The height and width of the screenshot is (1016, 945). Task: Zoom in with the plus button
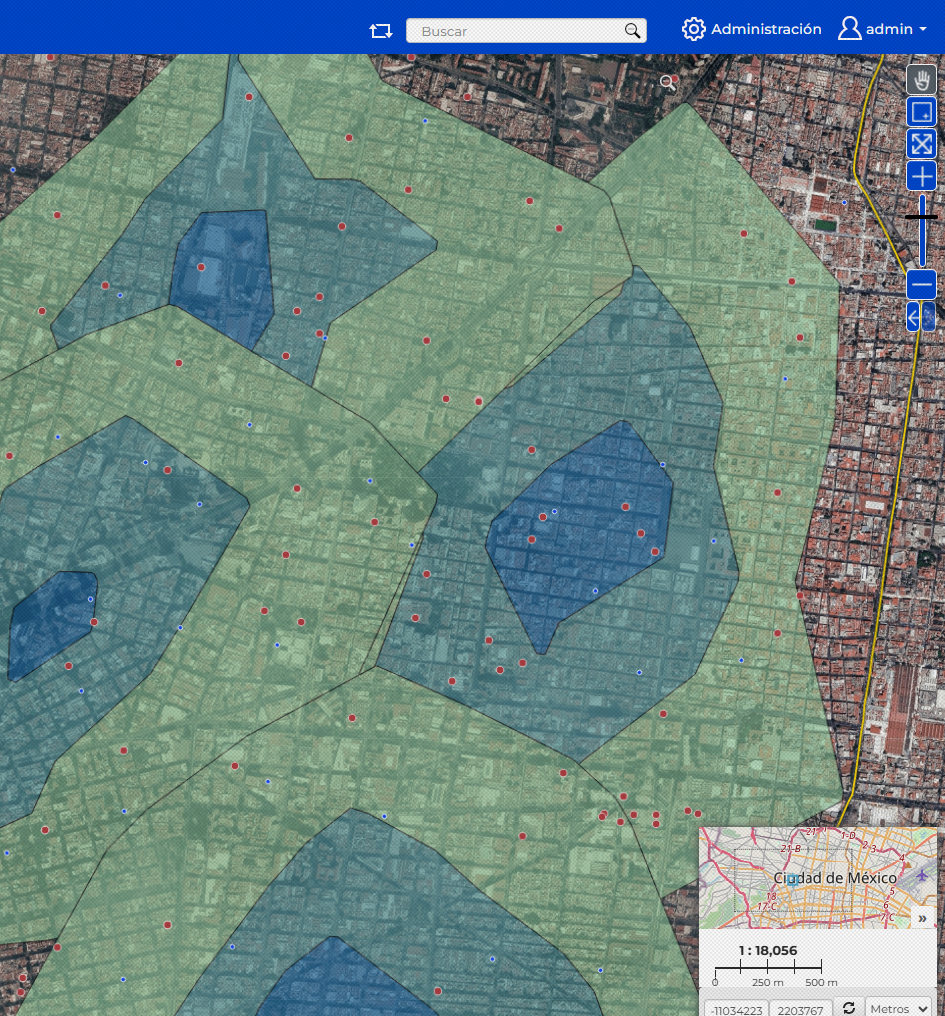click(x=921, y=177)
